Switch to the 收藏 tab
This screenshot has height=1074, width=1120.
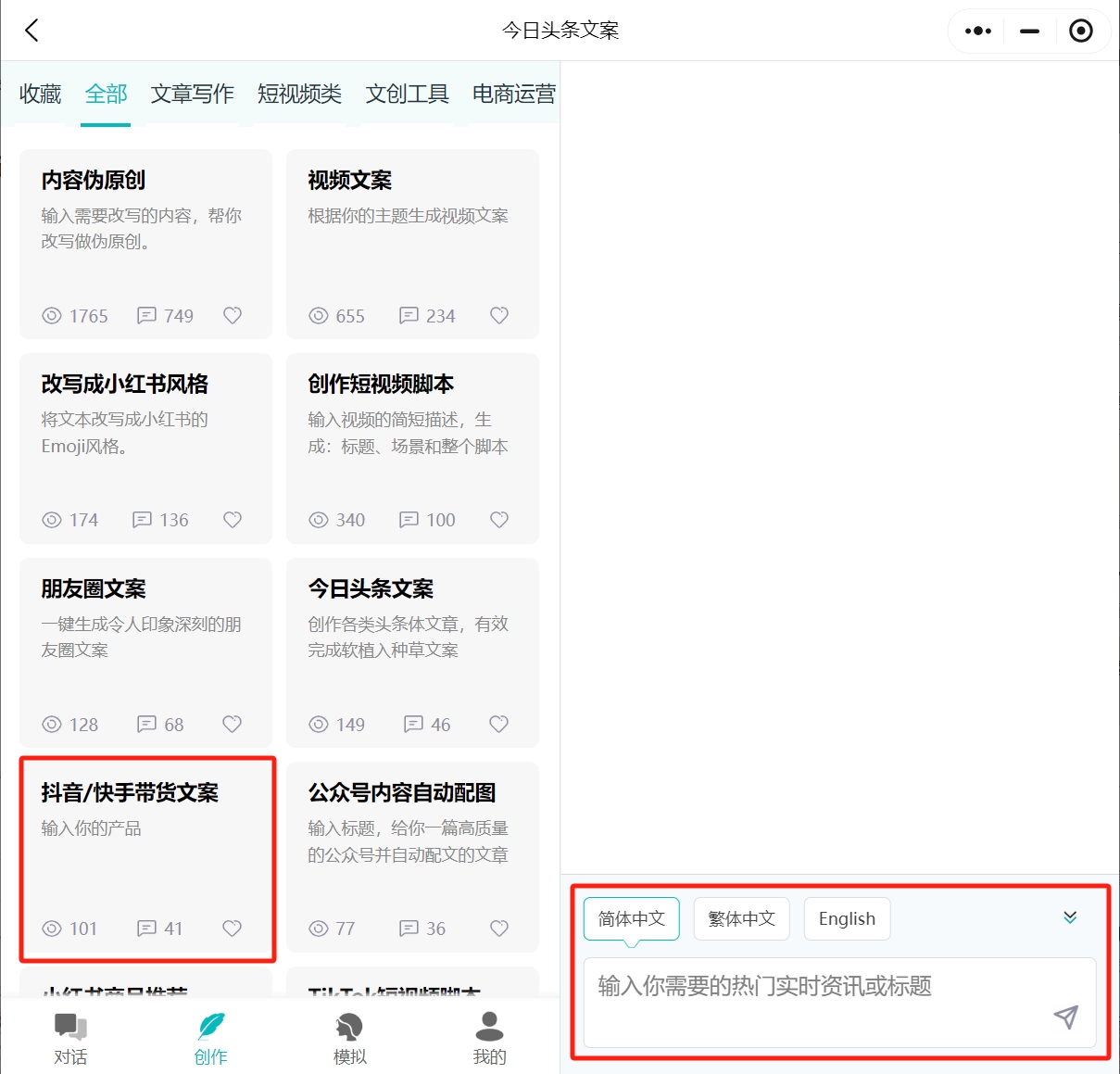(x=40, y=94)
